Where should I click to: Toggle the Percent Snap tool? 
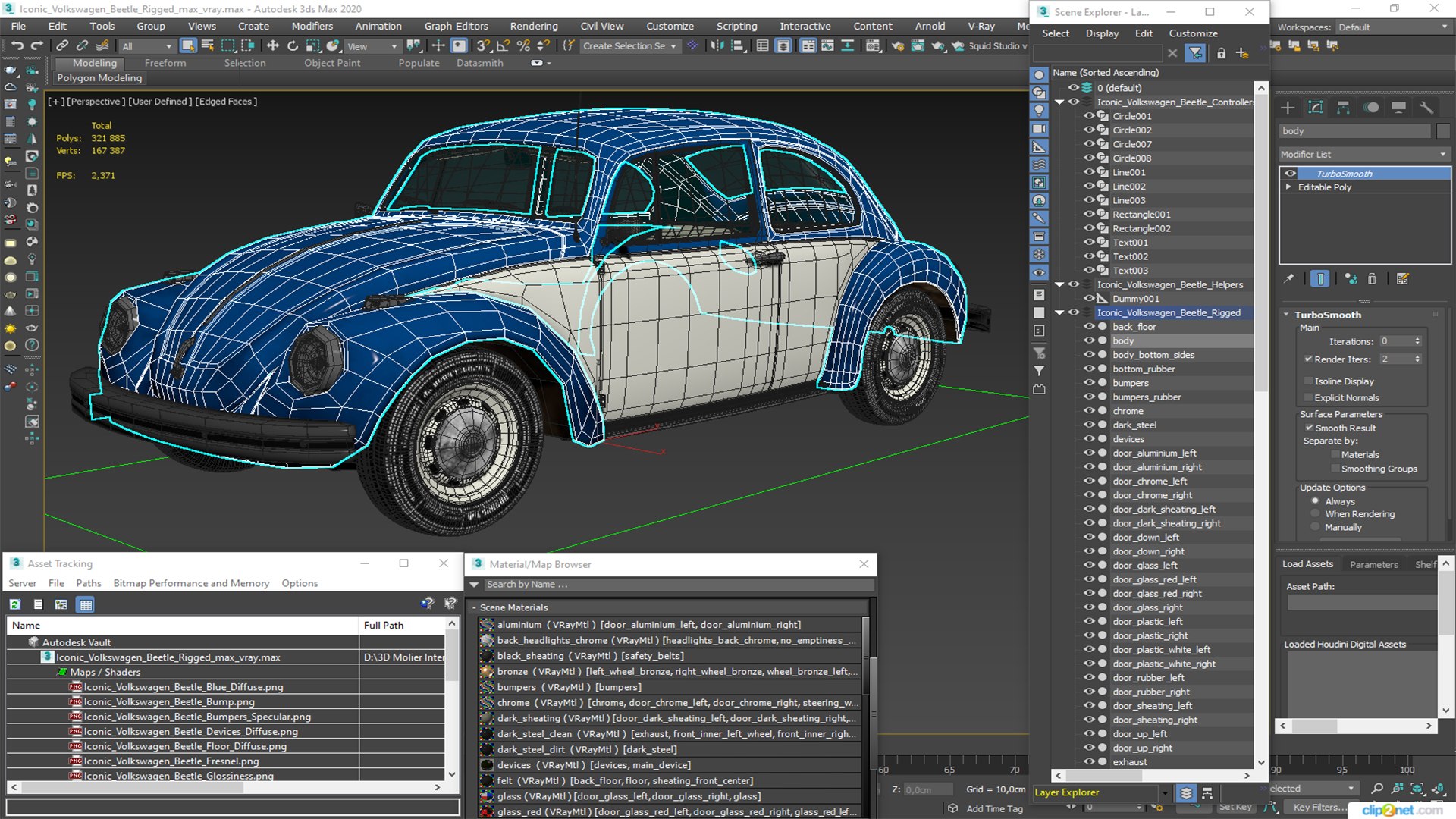pos(523,46)
